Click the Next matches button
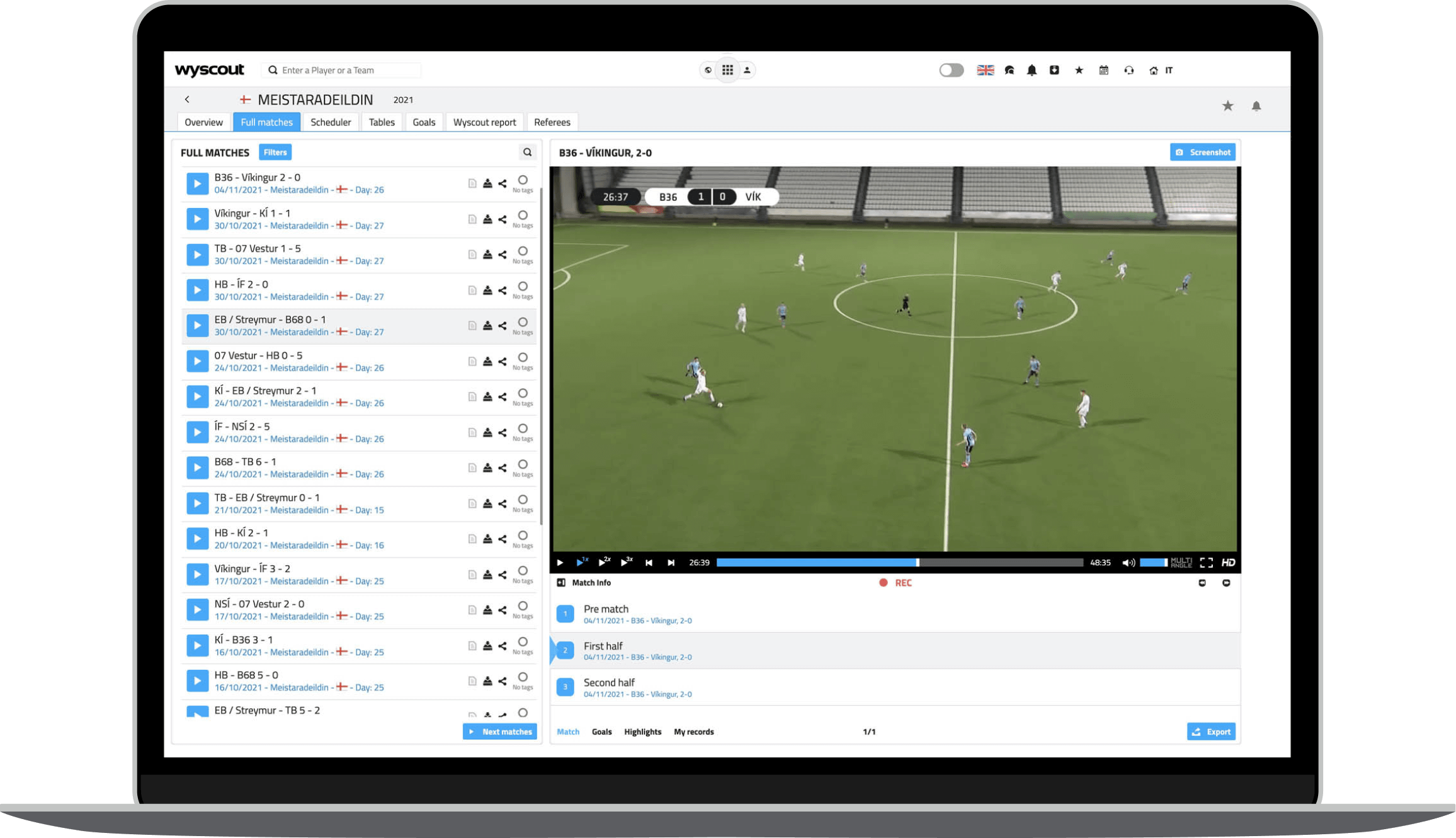Screen dimensions: 1456x838 499,732
